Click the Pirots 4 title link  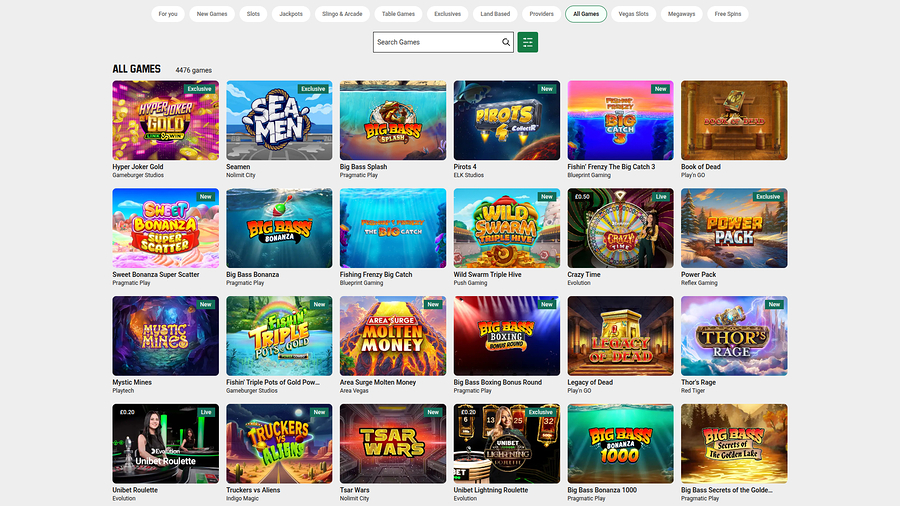465,167
